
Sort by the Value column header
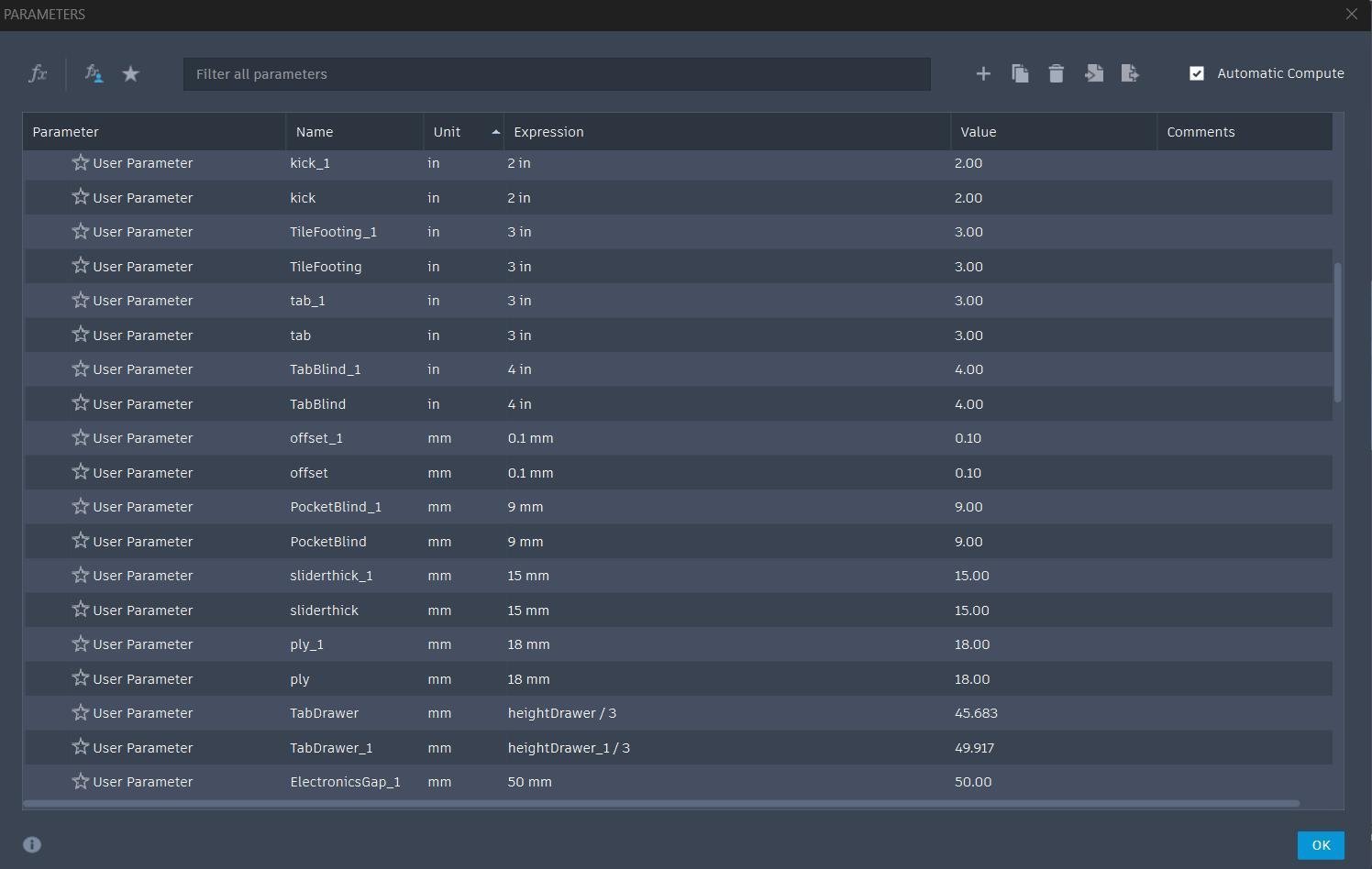click(x=1054, y=132)
